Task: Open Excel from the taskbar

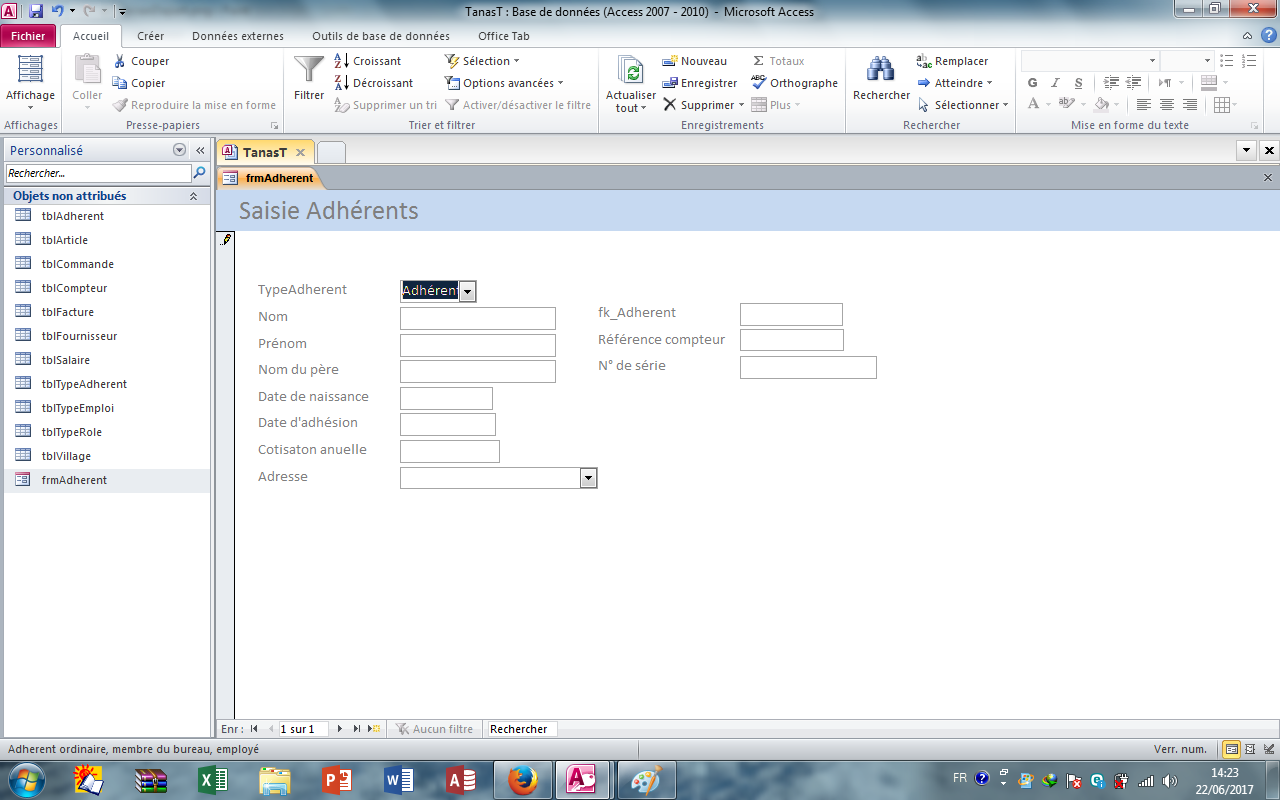Action: pyautogui.click(x=213, y=780)
